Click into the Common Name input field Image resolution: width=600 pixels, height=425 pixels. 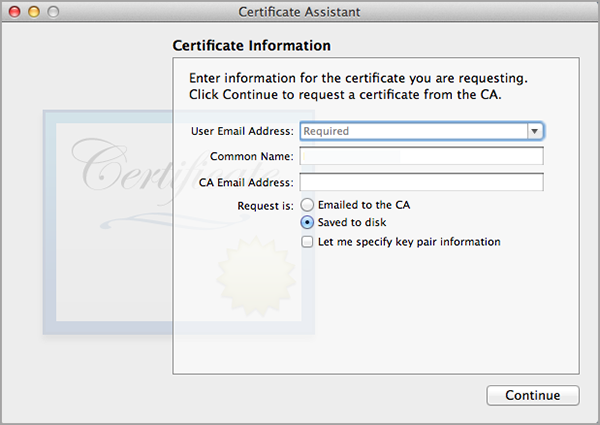point(421,156)
